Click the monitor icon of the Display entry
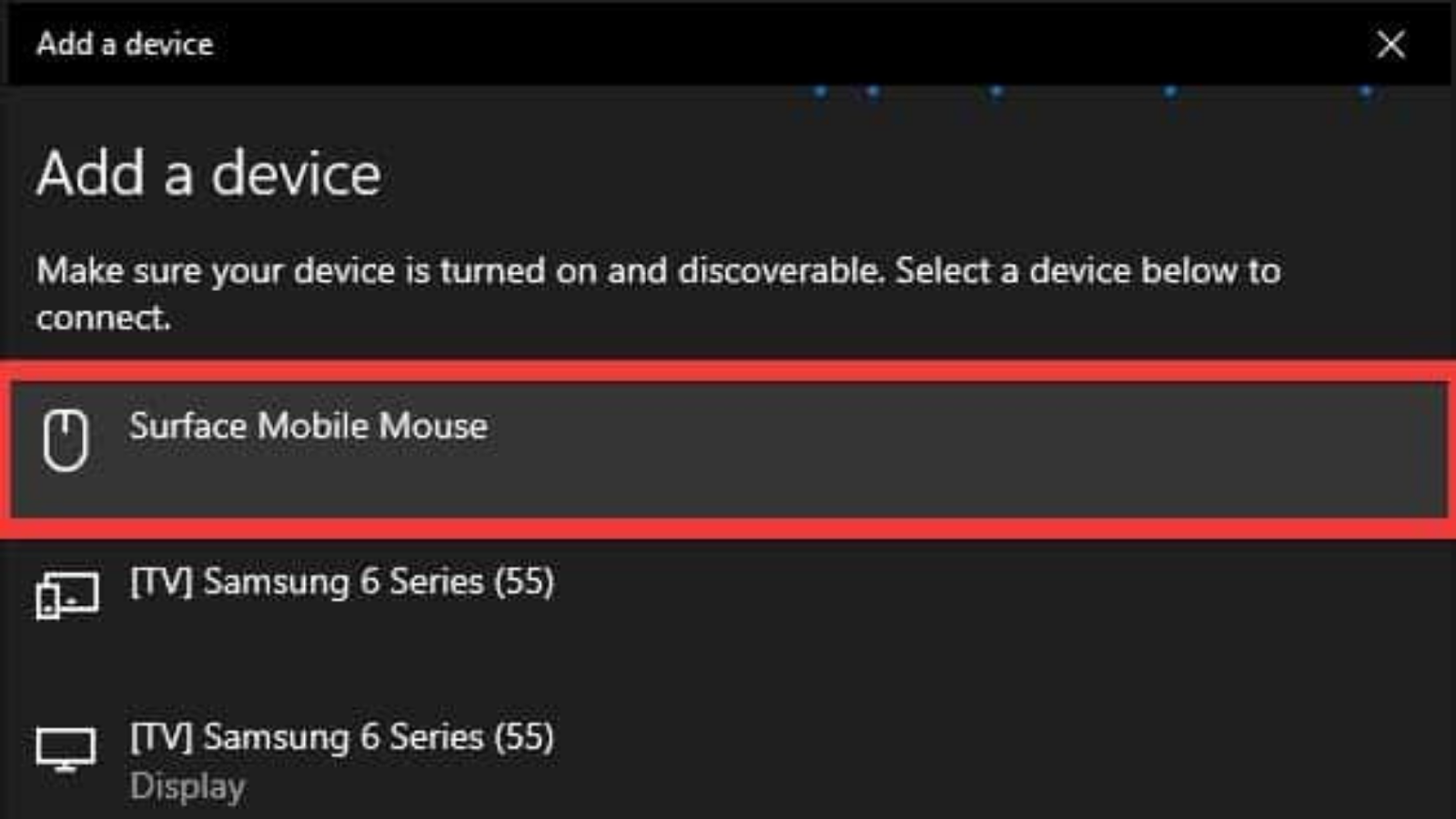The image size is (1456, 819). 66,750
